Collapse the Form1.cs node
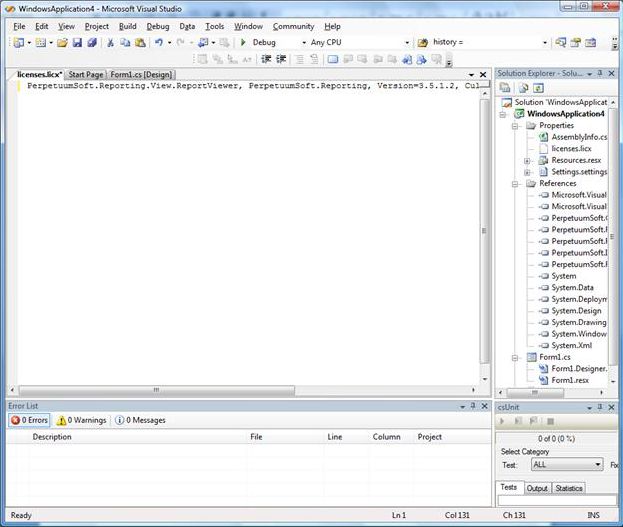The width and height of the screenshot is (623, 527). 515,357
